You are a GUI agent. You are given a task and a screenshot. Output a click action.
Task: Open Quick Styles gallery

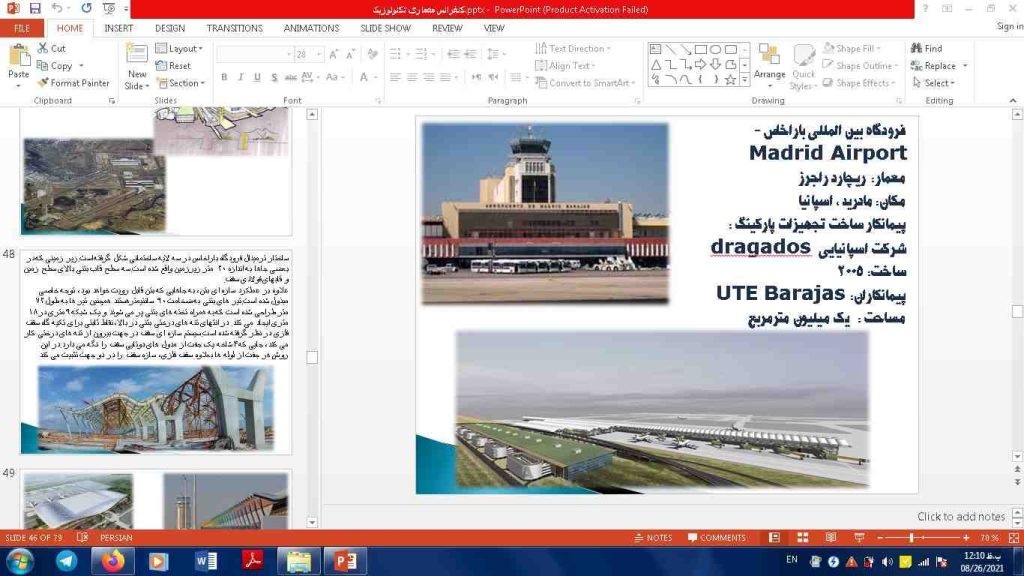coord(803,67)
